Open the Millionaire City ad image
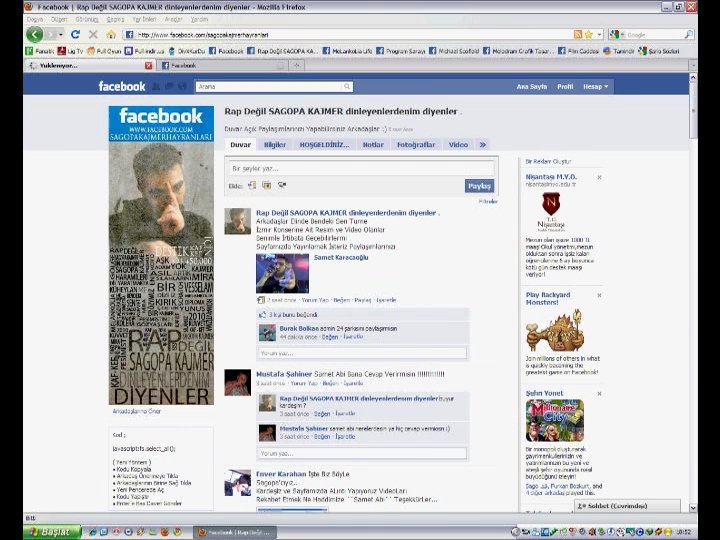The width and height of the screenshot is (720, 540). (x=555, y=420)
